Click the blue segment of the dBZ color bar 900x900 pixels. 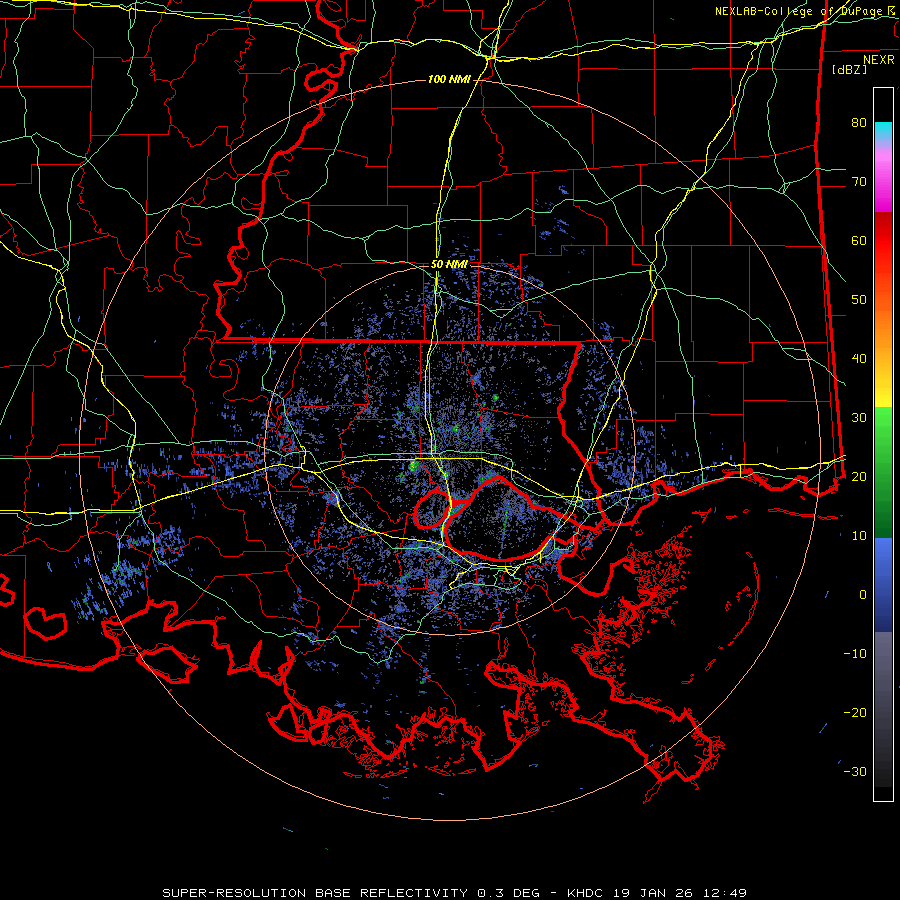click(x=883, y=585)
